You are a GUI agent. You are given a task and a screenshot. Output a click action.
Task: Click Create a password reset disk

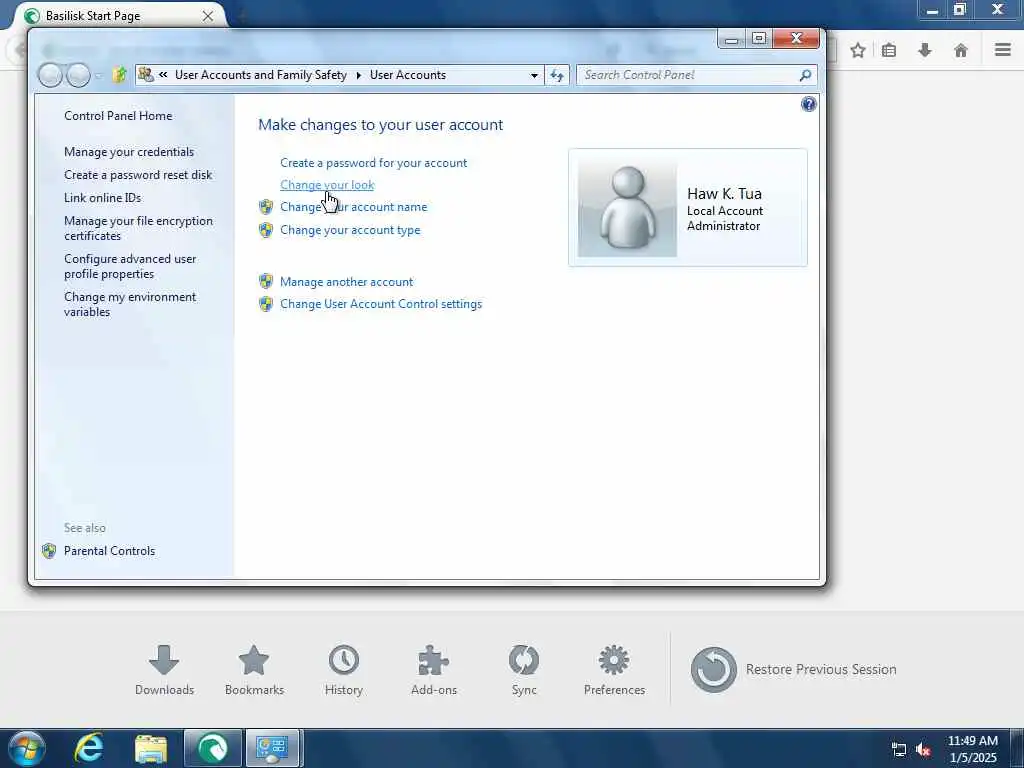[x=138, y=174]
